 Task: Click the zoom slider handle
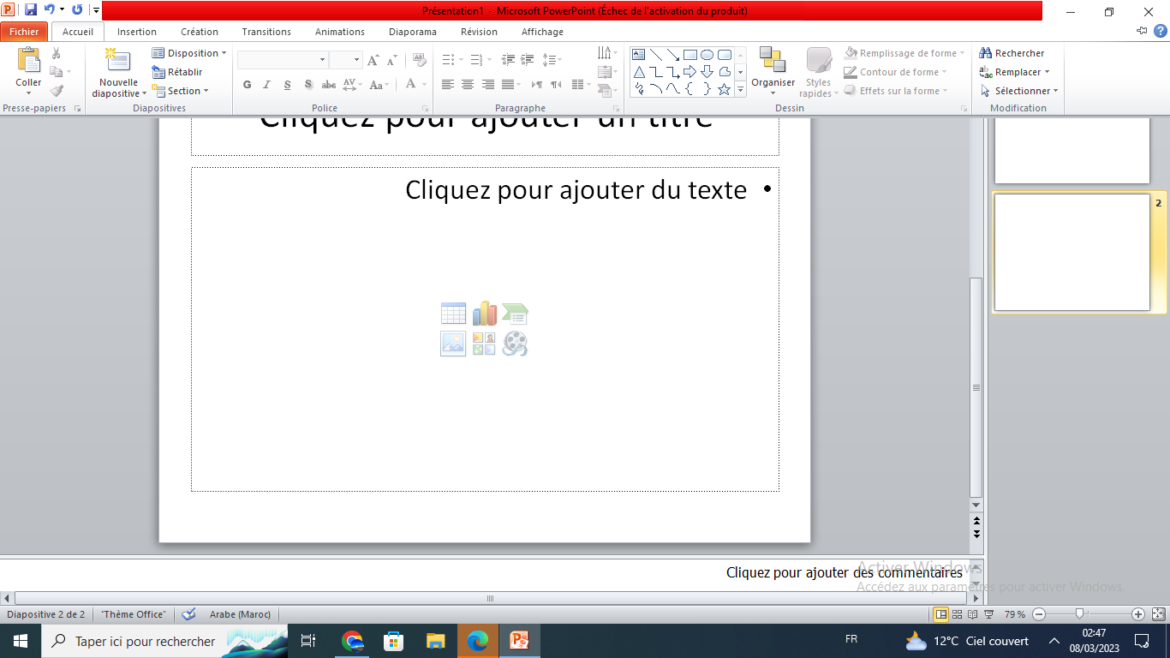(1080, 614)
